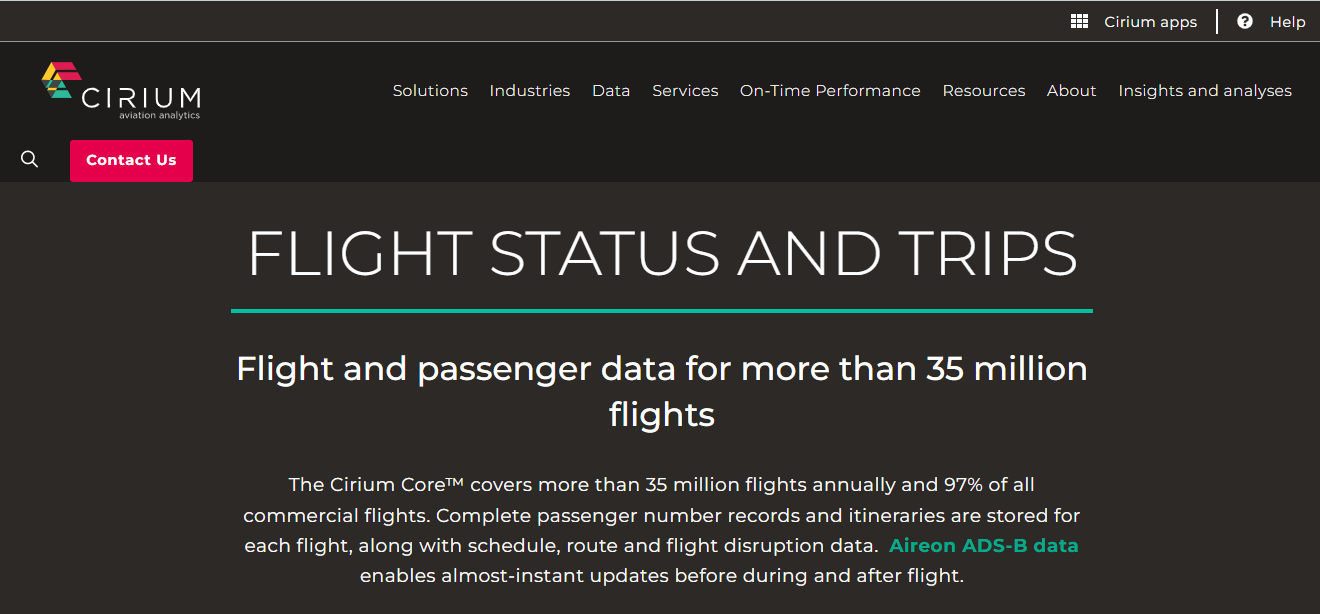Click the Contact Us button

tap(131, 160)
